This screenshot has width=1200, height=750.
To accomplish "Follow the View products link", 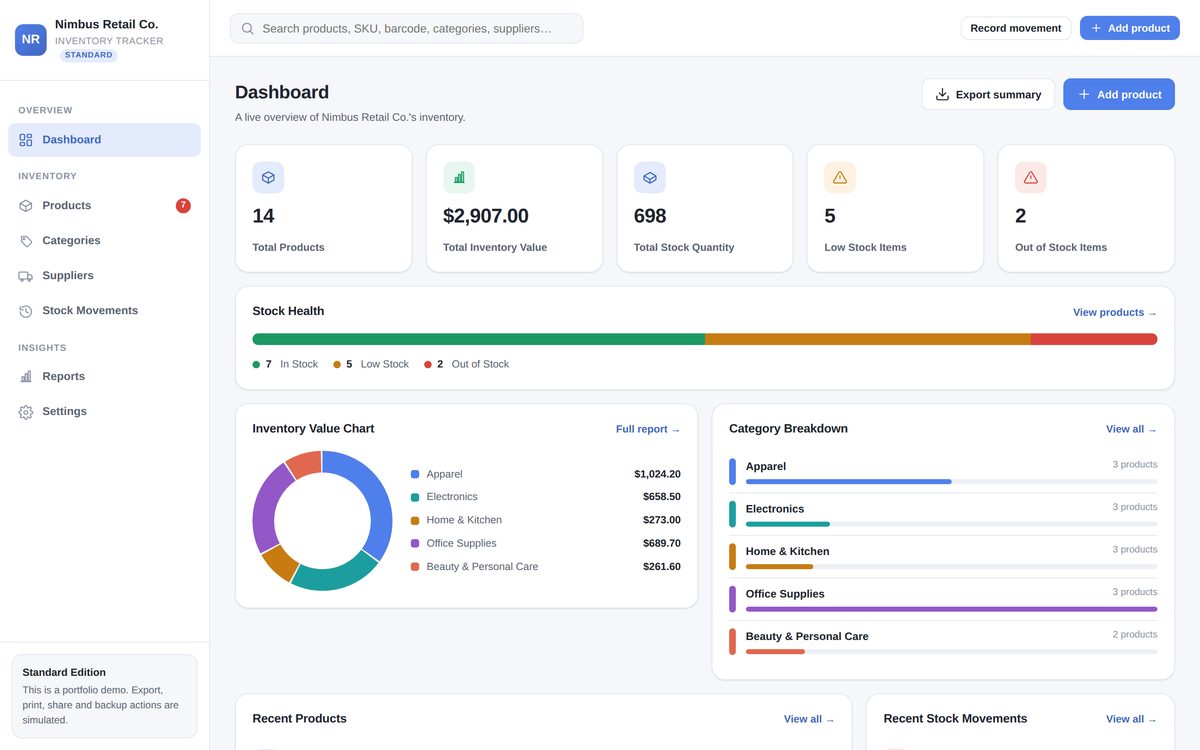I will (1115, 313).
